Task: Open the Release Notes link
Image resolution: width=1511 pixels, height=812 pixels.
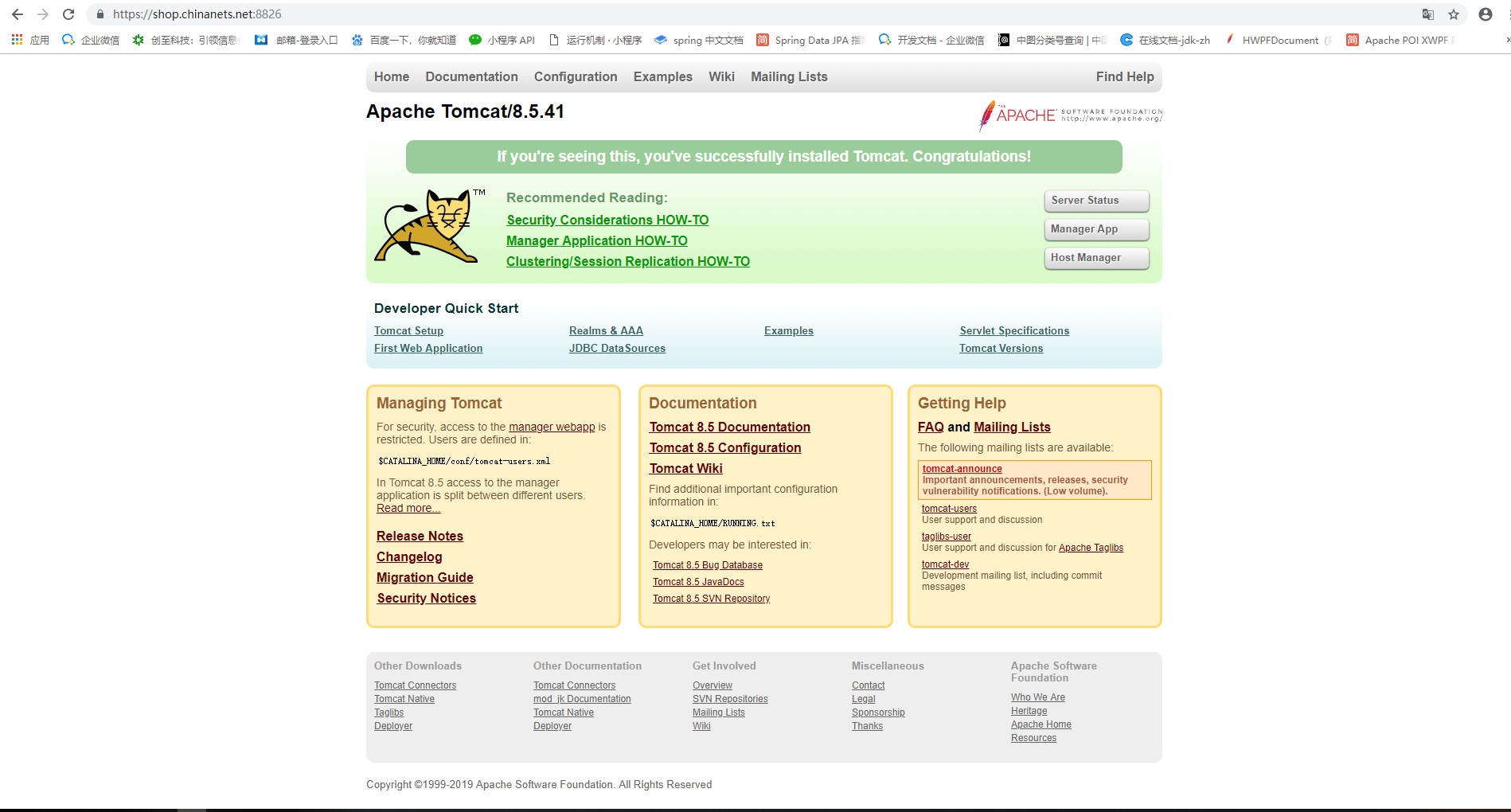Action: [420, 536]
